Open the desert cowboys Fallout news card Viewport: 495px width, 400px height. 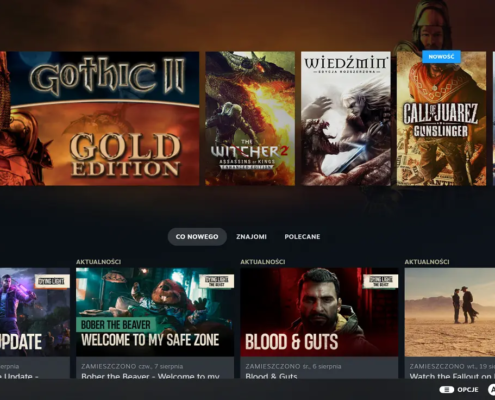click(450, 323)
